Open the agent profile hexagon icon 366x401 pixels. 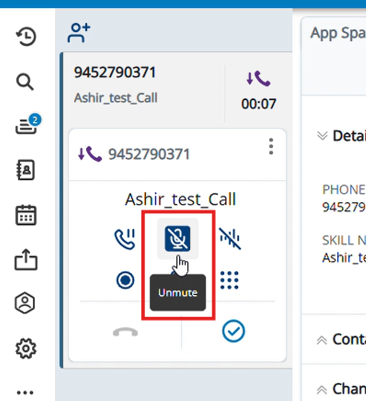point(25,303)
